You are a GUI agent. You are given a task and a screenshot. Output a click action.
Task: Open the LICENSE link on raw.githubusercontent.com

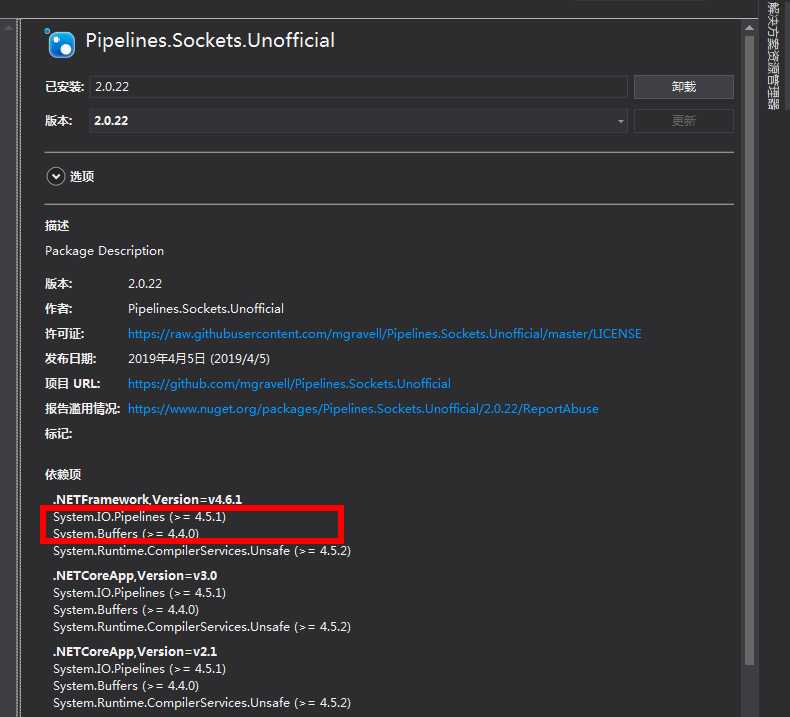point(384,334)
